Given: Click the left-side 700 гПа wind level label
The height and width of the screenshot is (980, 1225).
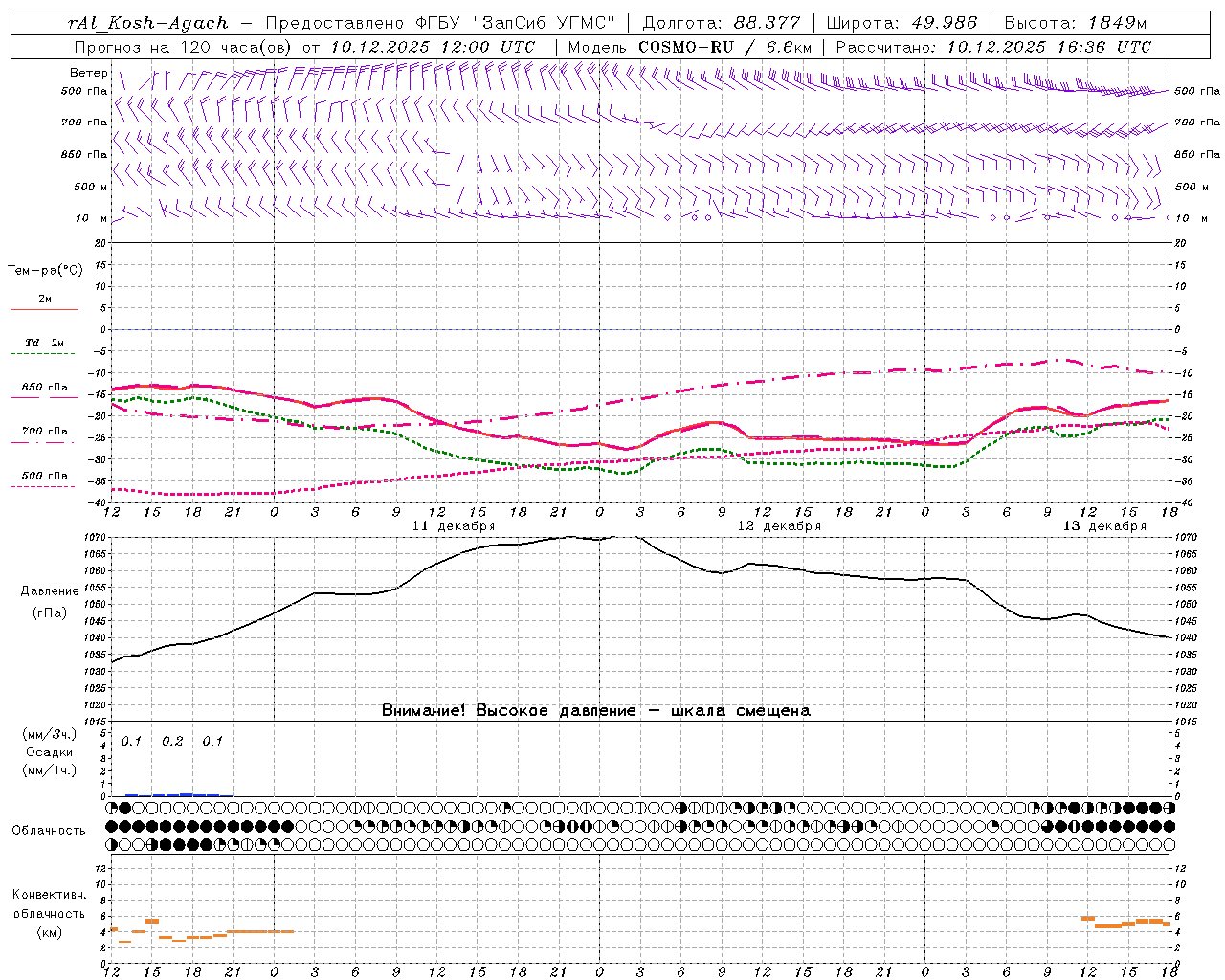Looking at the screenshot, I should (84, 122).
